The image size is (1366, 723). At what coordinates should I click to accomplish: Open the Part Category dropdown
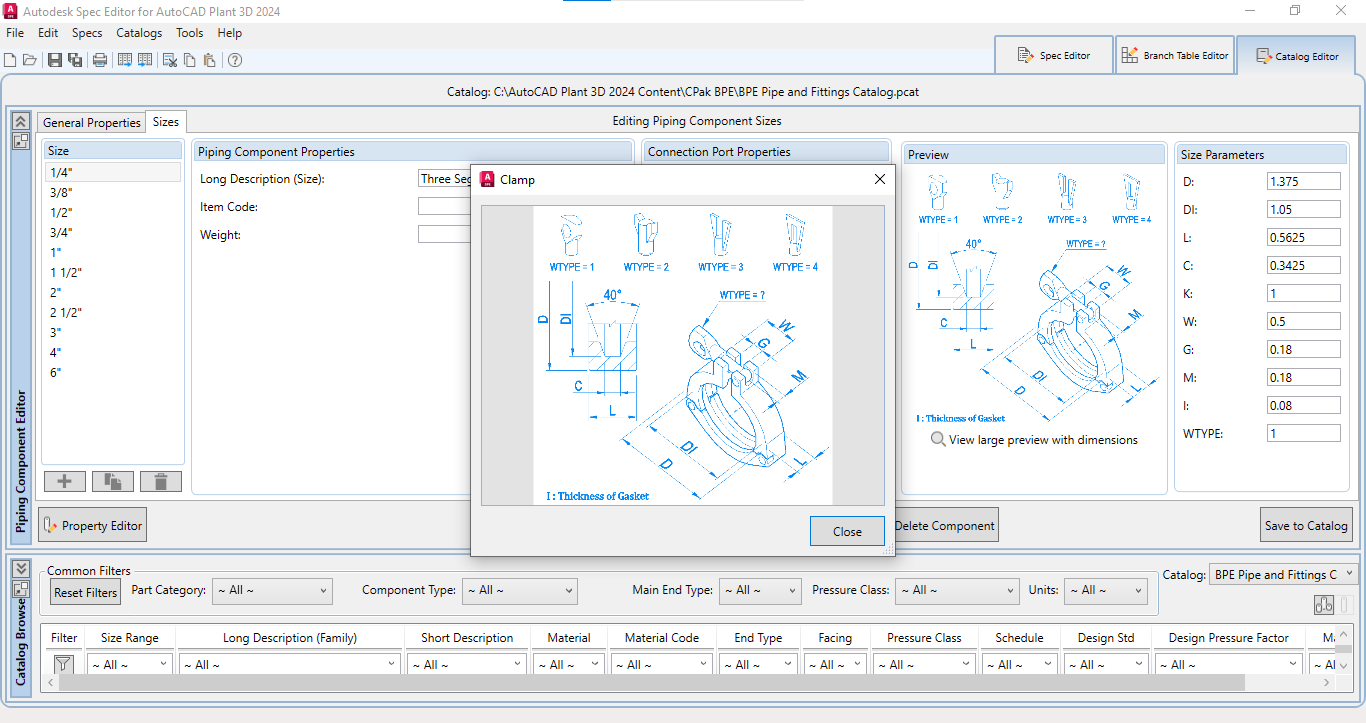tap(271, 591)
